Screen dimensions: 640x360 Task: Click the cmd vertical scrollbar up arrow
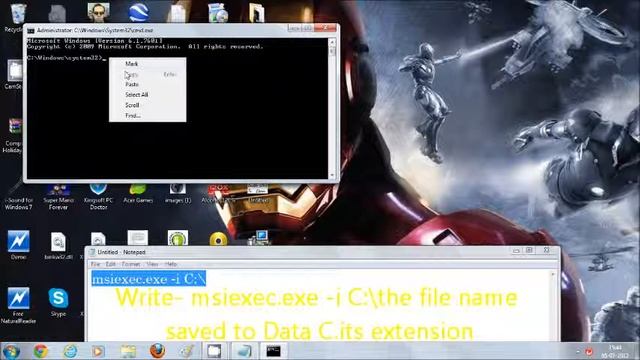pyautogui.click(x=332, y=42)
